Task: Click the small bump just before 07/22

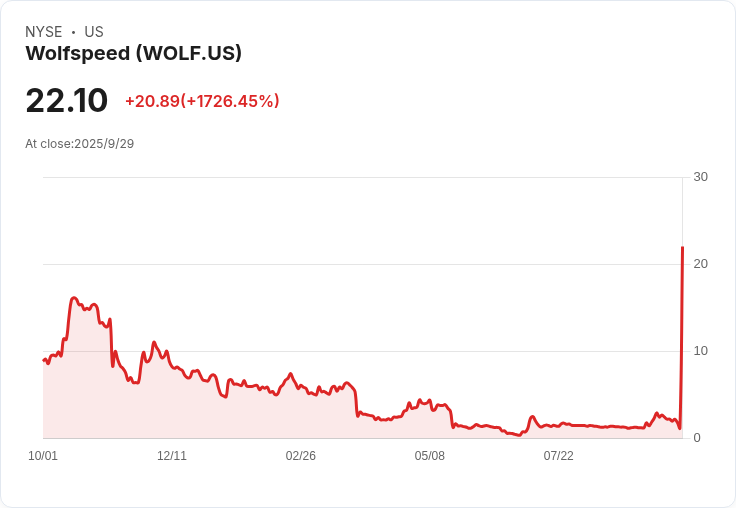Action: click(532, 416)
